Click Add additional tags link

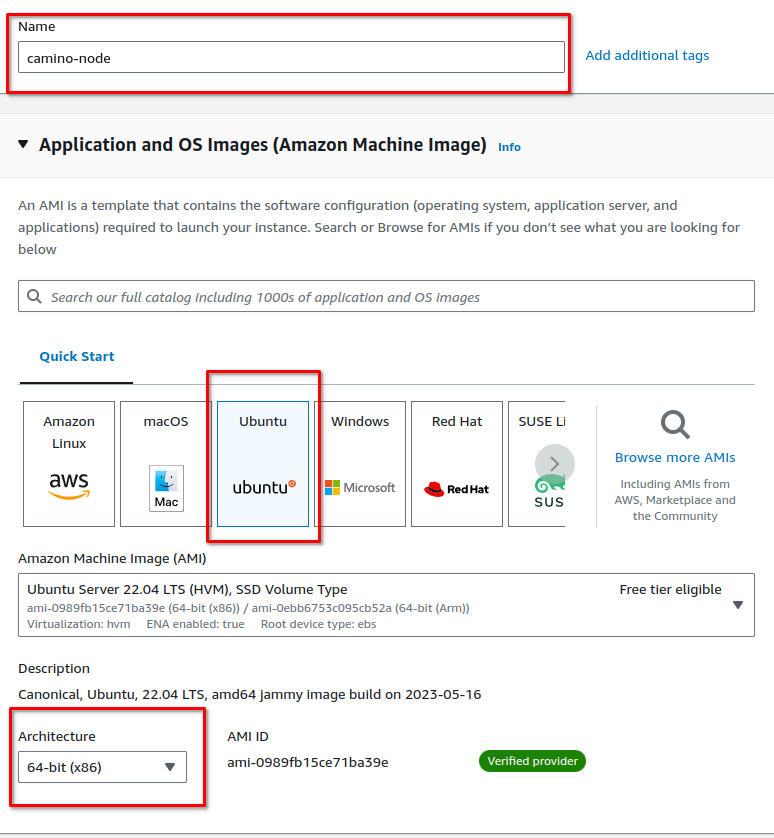(x=647, y=56)
